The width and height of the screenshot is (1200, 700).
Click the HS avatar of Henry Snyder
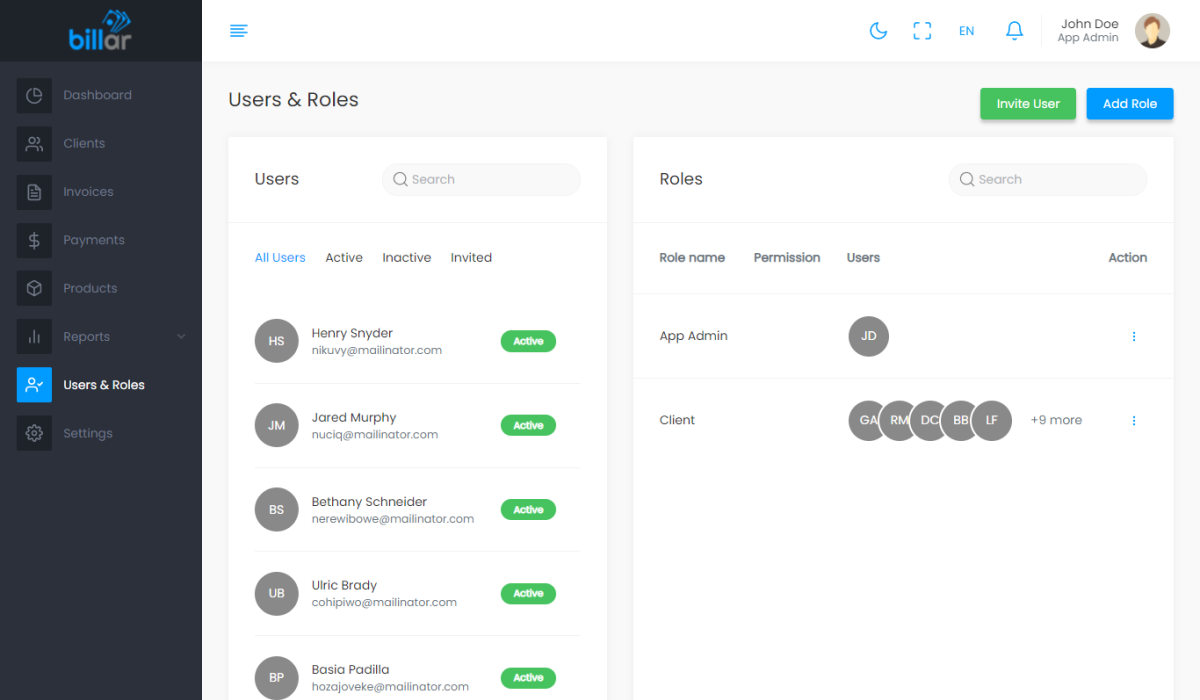tap(276, 341)
